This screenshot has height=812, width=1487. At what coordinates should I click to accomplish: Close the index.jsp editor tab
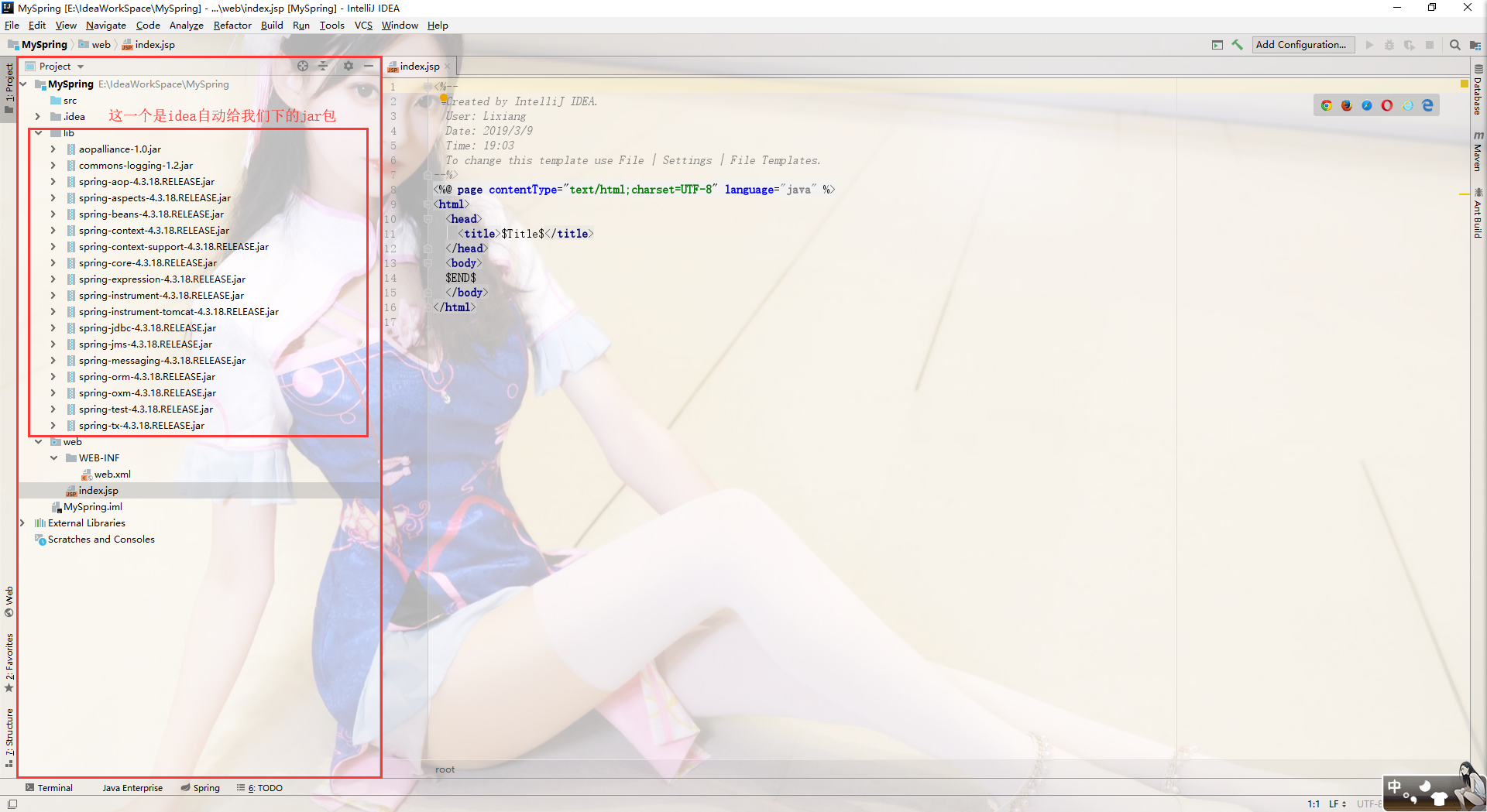[x=447, y=67]
